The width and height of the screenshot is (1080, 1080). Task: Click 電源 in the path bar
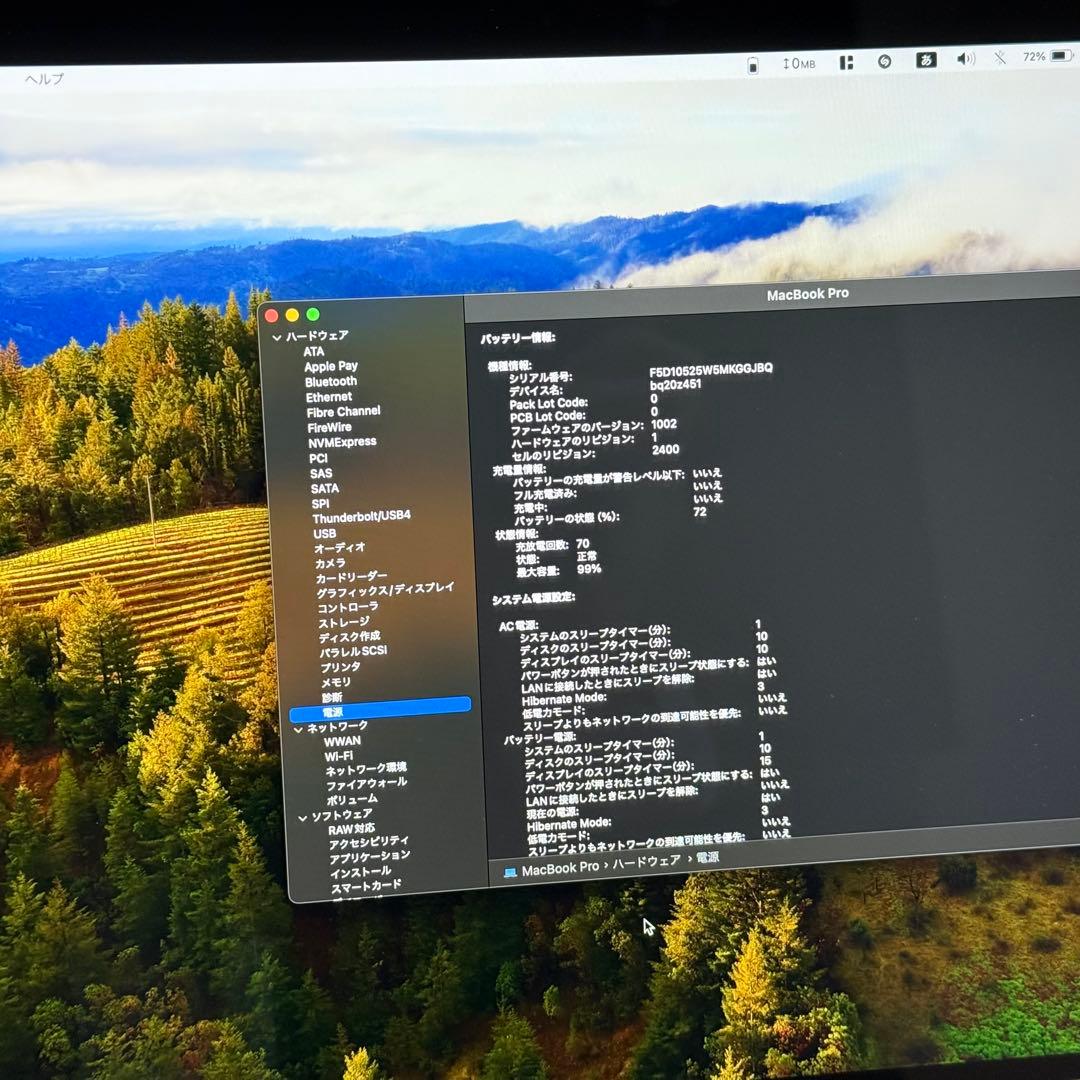pyautogui.click(x=707, y=858)
